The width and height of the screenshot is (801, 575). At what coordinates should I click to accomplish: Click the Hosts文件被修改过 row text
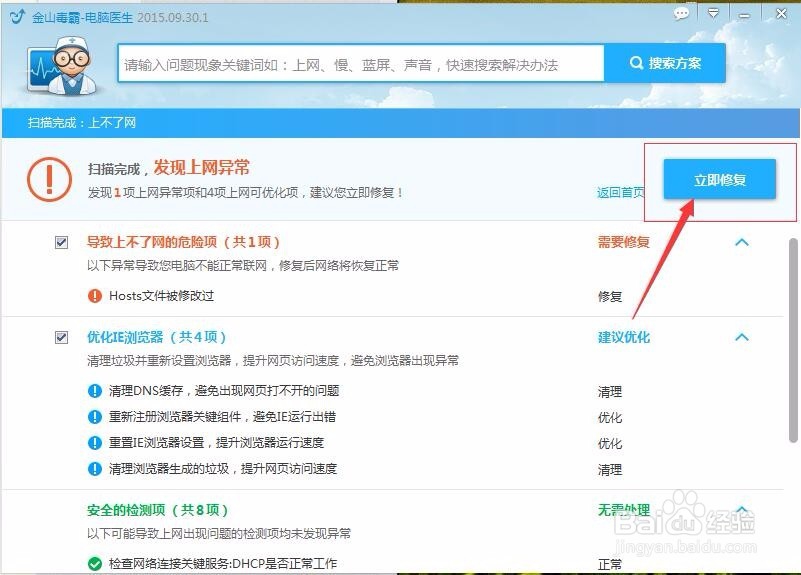click(161, 296)
